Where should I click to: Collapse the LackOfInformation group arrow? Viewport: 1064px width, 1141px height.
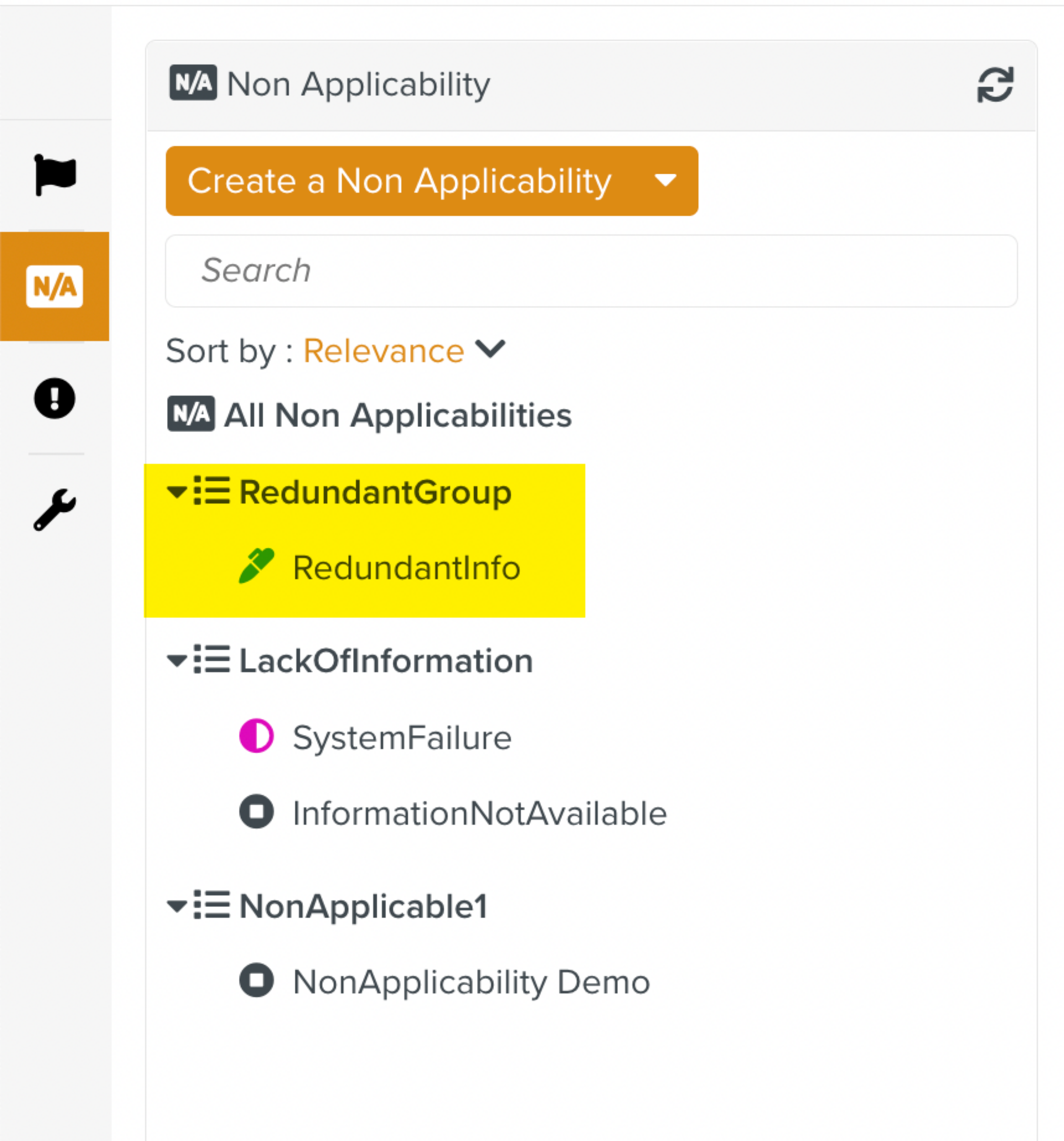click(177, 660)
